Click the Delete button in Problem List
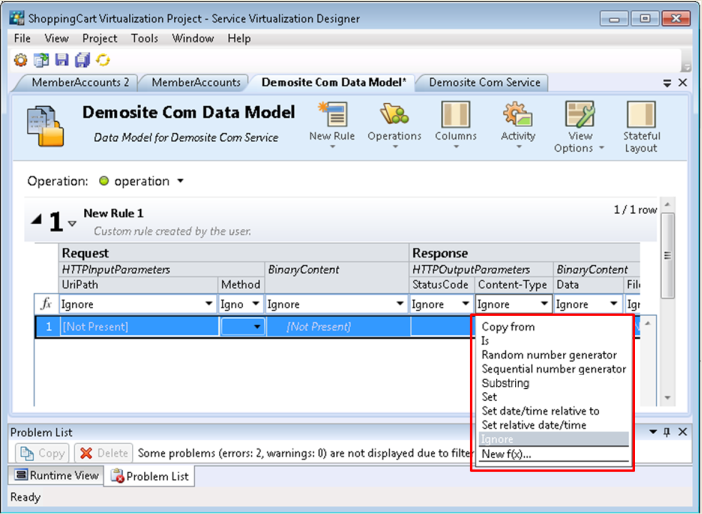This screenshot has height=514, width=702. pos(102,454)
